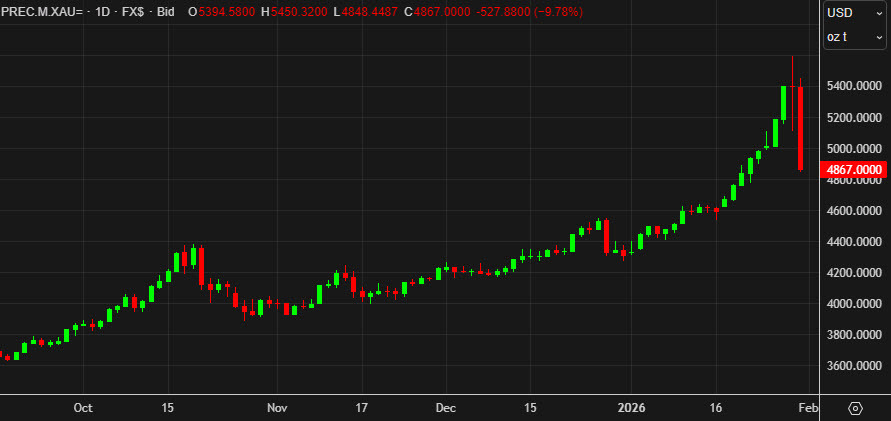891x421 pixels.
Task: Click the large red last candlestick
Action: (801, 128)
